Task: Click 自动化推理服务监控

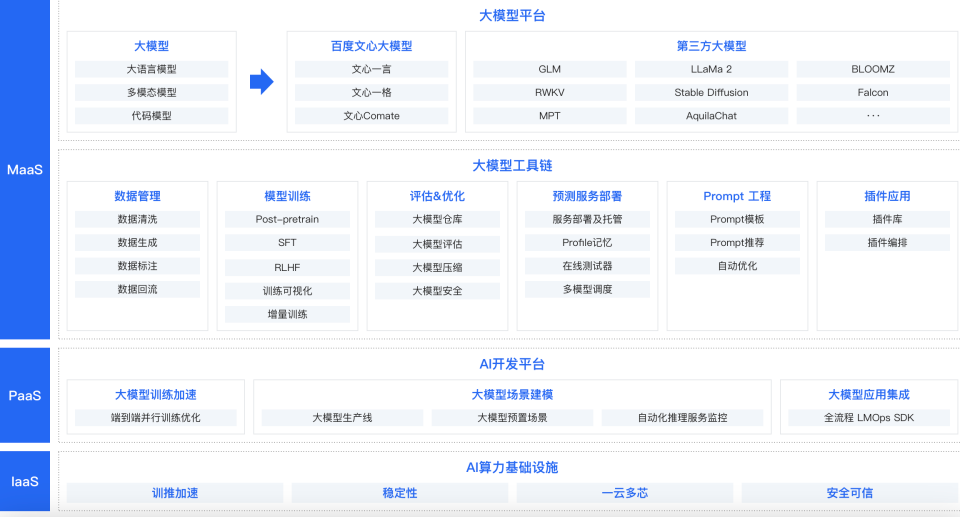Action: [x=683, y=418]
